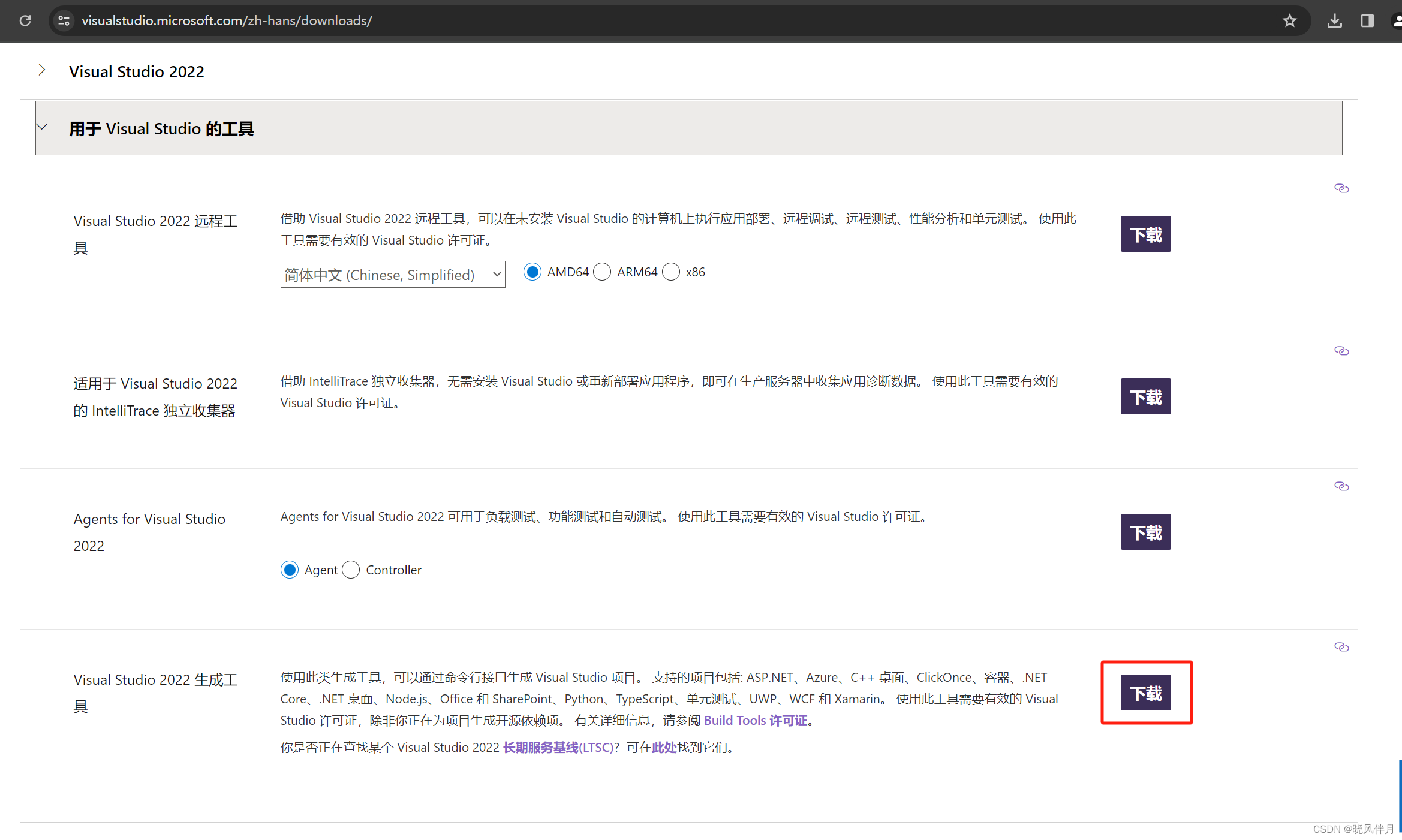Select the ARM64 architecture option
Image resolution: width=1402 pixels, height=840 pixels.
(x=602, y=272)
